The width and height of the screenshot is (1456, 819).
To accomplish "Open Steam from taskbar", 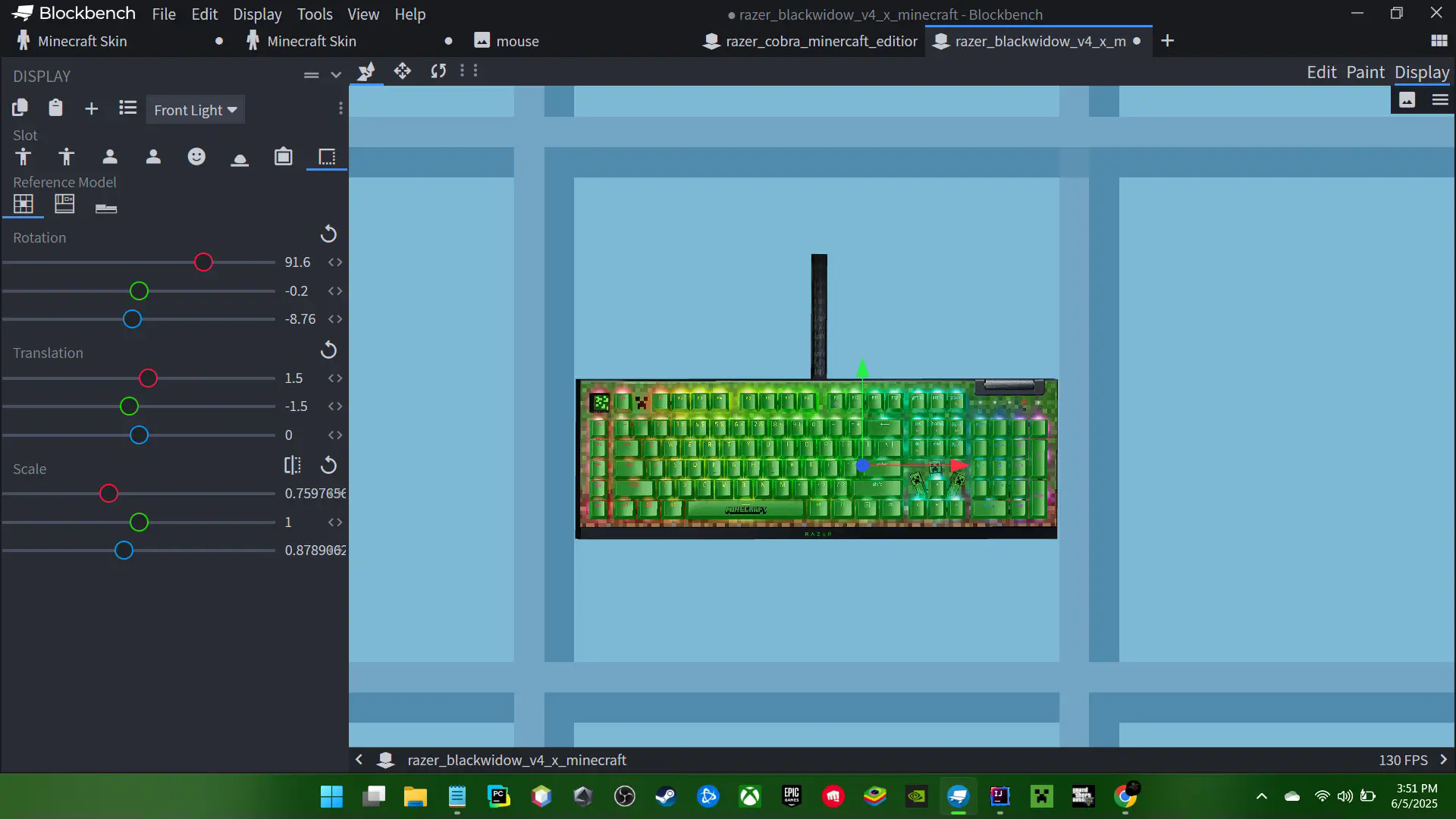I will [x=666, y=796].
